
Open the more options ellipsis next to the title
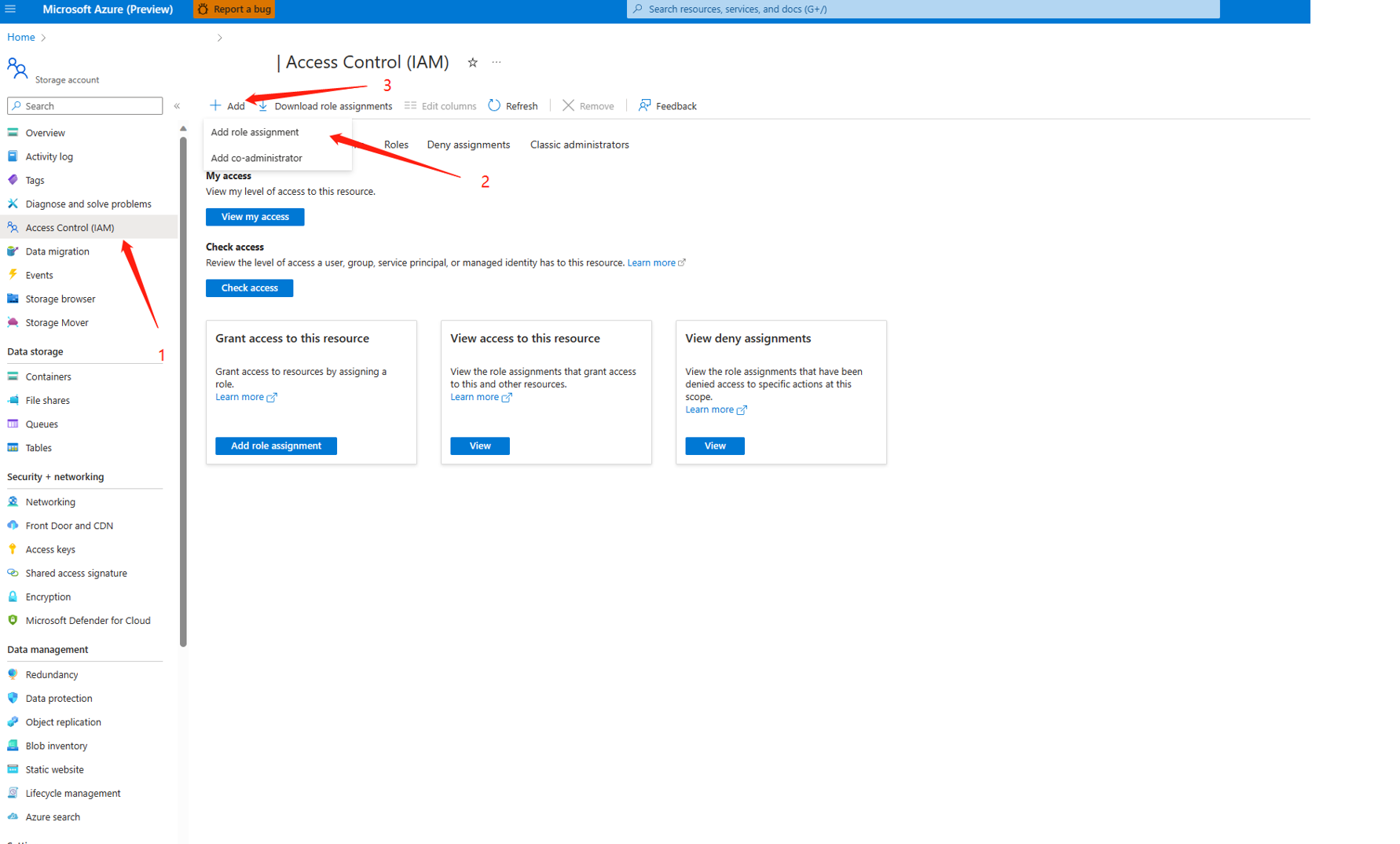(x=497, y=62)
